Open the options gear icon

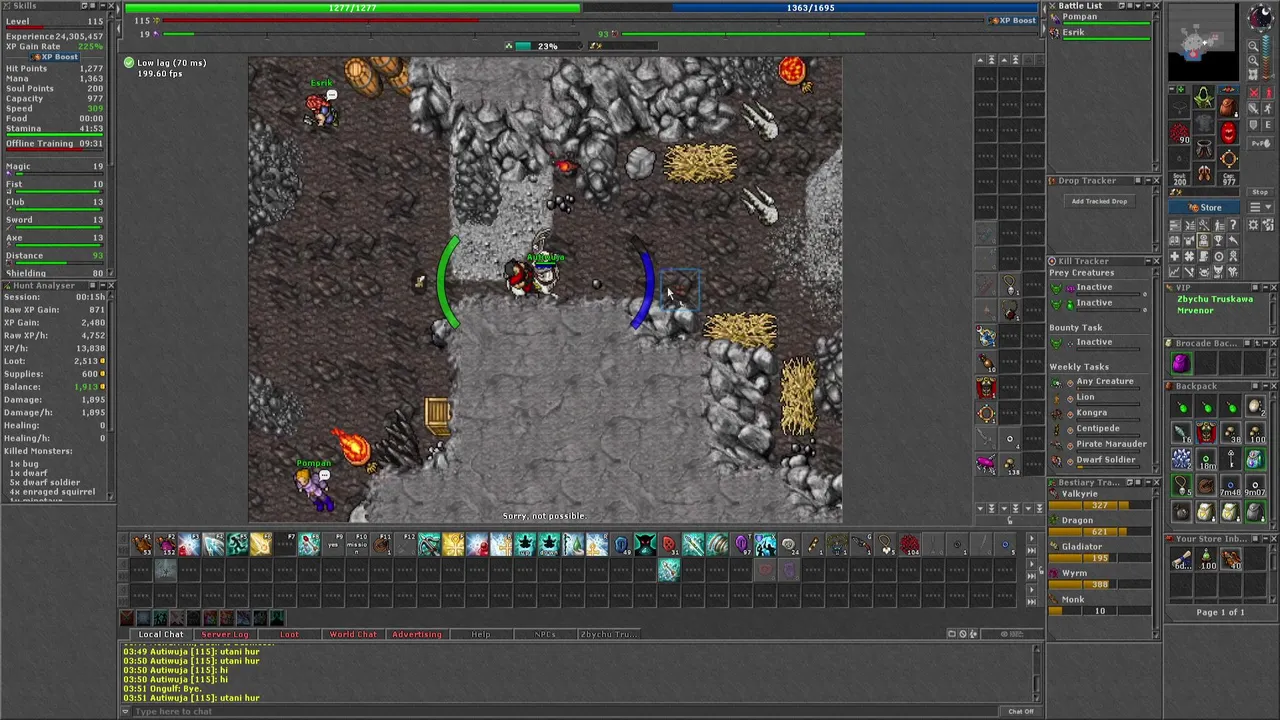[x=1253, y=225]
